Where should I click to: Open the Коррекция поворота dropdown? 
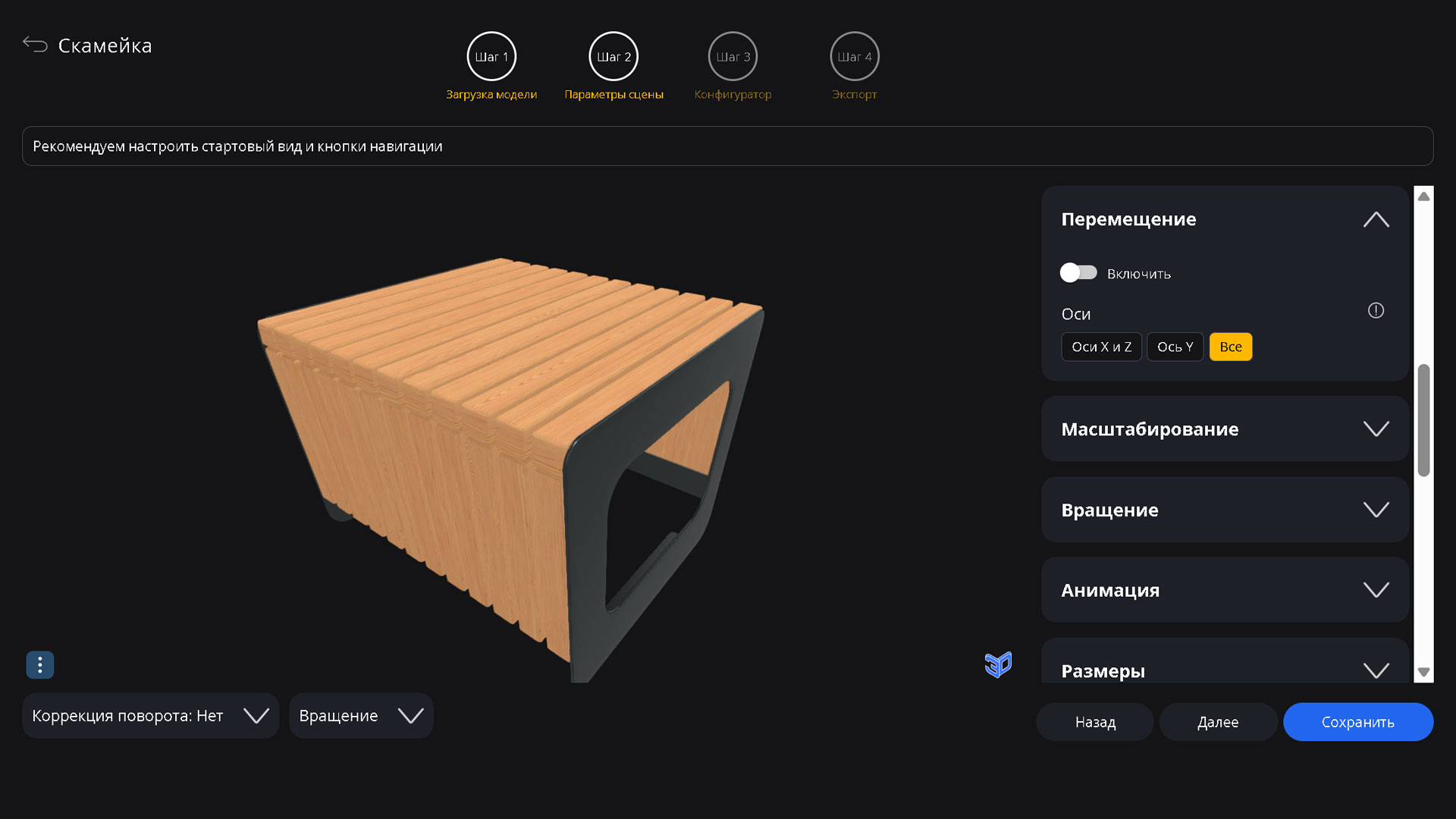pos(150,715)
